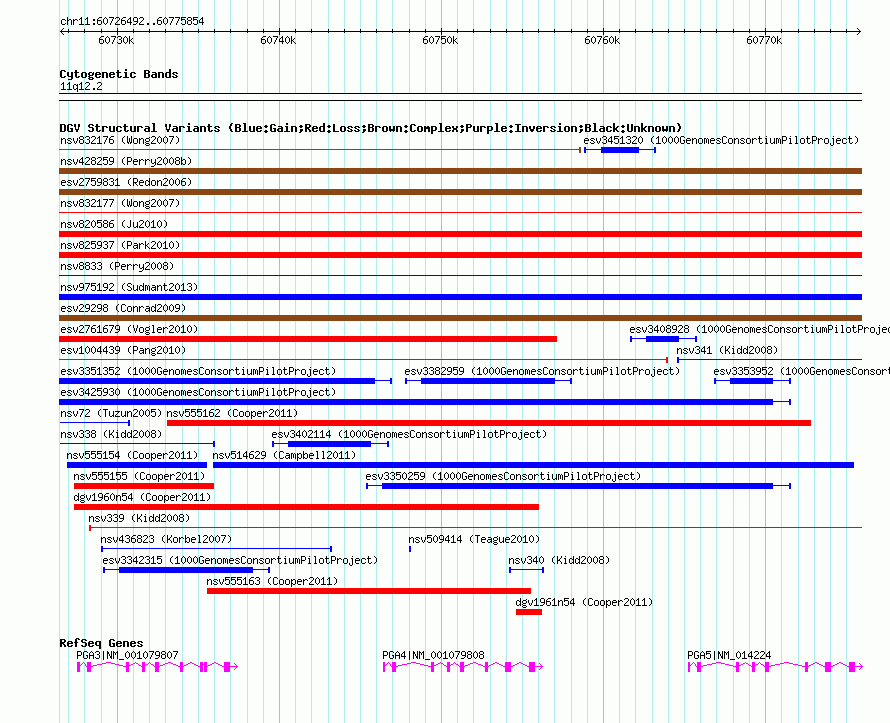
Task: Select the nsv820586 (Ju2010) variant
Action: 114,224
